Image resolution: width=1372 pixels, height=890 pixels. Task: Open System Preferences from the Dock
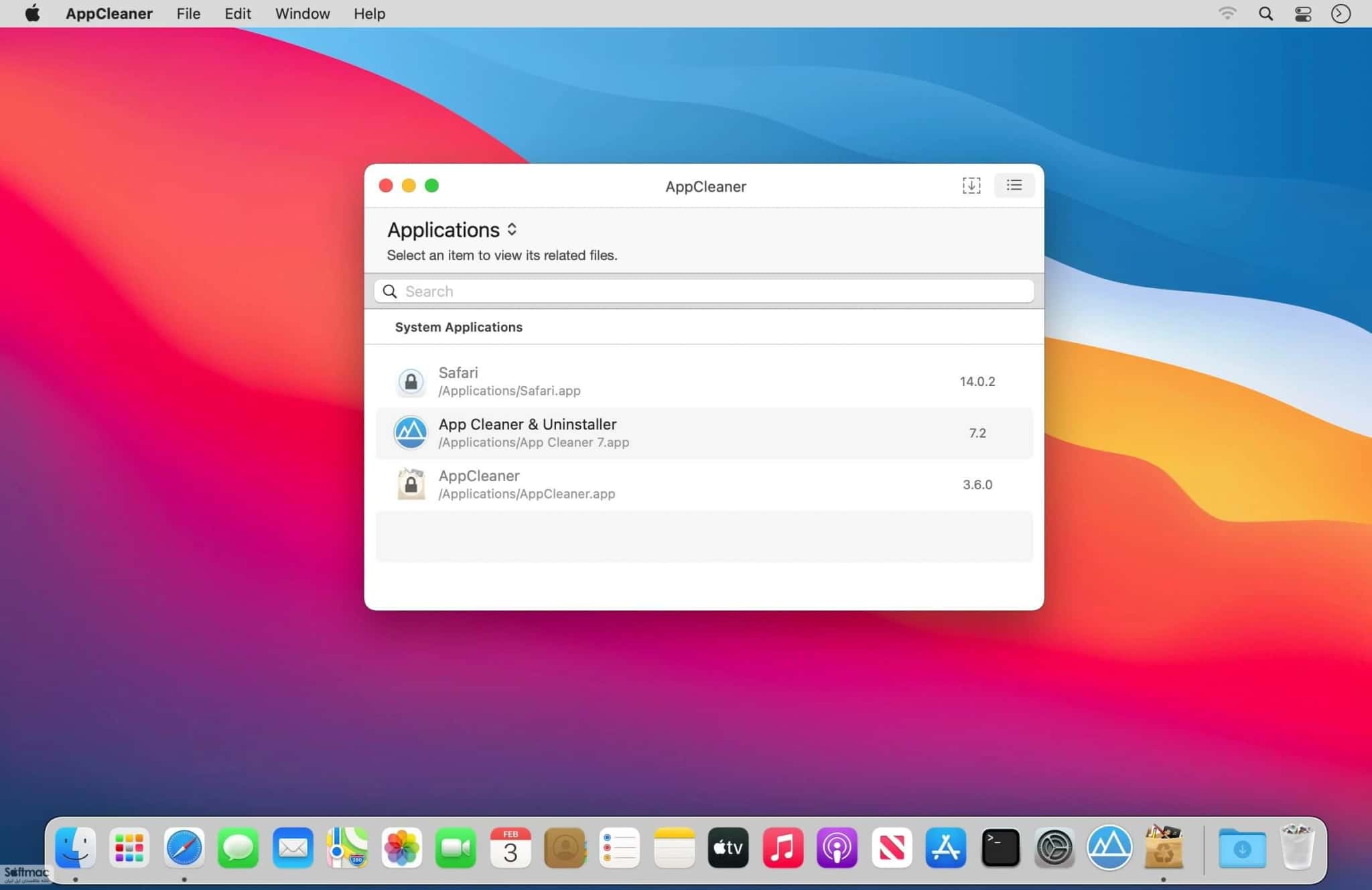click(x=1054, y=848)
